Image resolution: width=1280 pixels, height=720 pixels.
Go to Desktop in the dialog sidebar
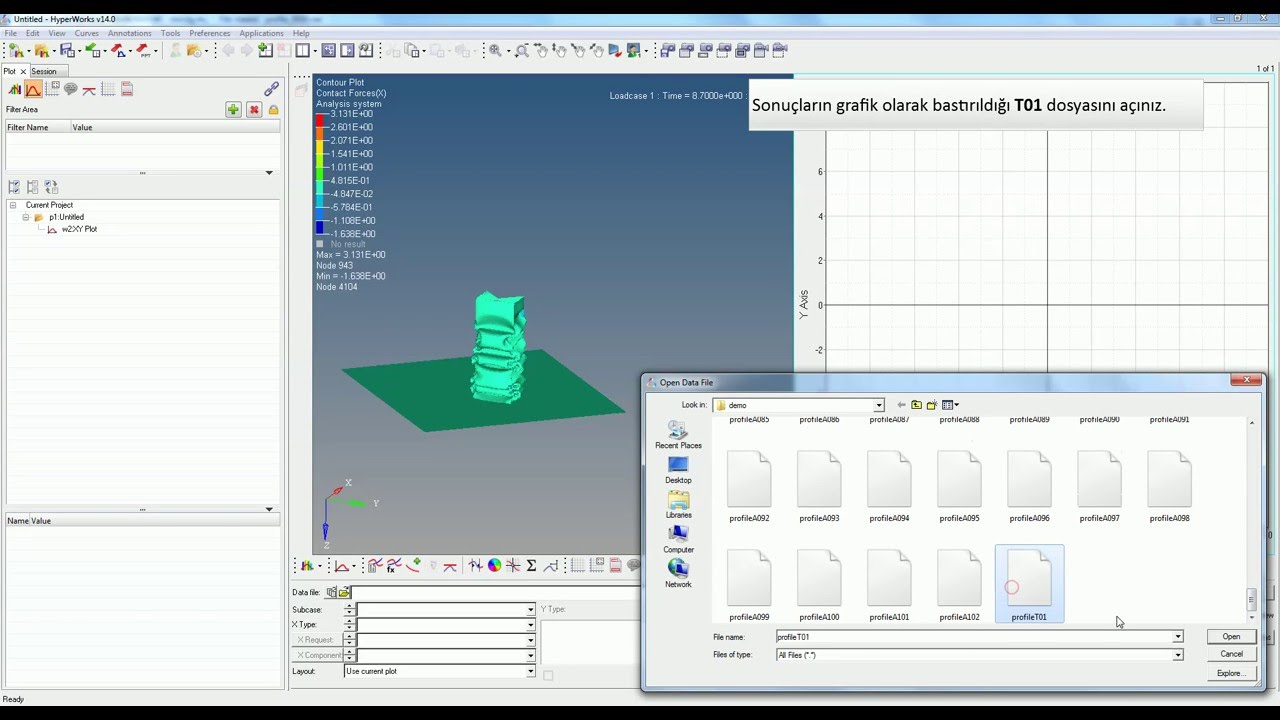(x=678, y=469)
